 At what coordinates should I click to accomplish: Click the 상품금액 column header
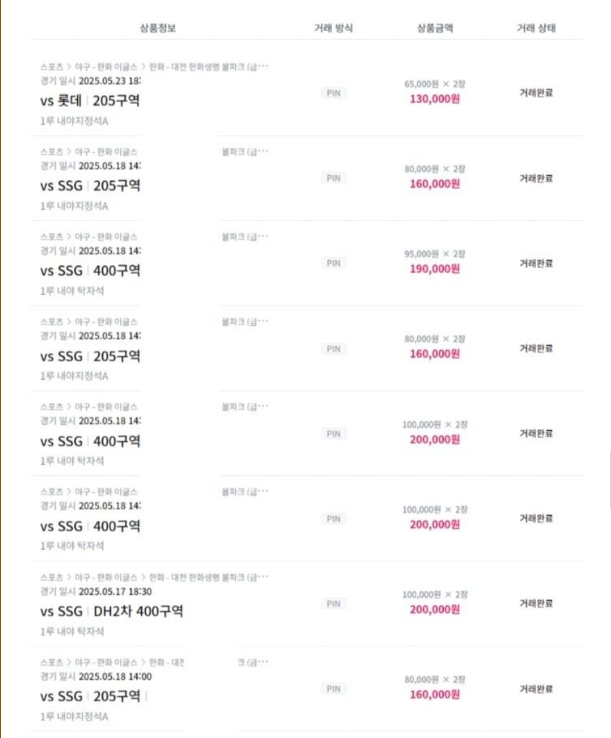pyautogui.click(x=435, y=28)
